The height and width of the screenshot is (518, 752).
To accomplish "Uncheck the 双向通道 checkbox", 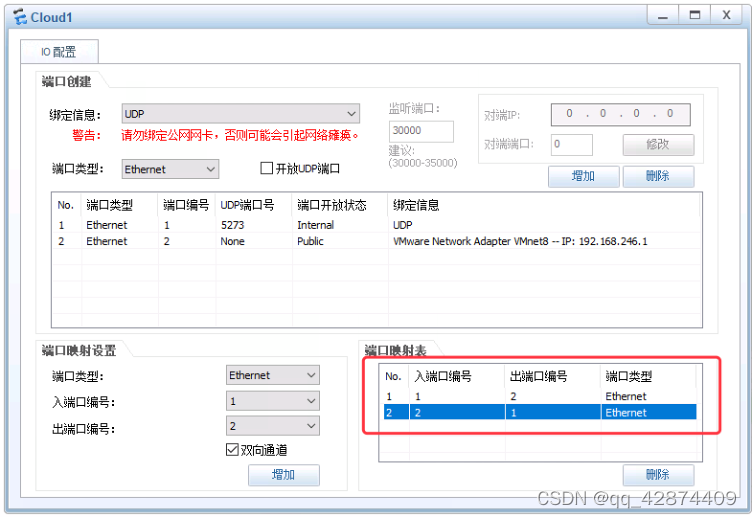I will tap(232, 450).
